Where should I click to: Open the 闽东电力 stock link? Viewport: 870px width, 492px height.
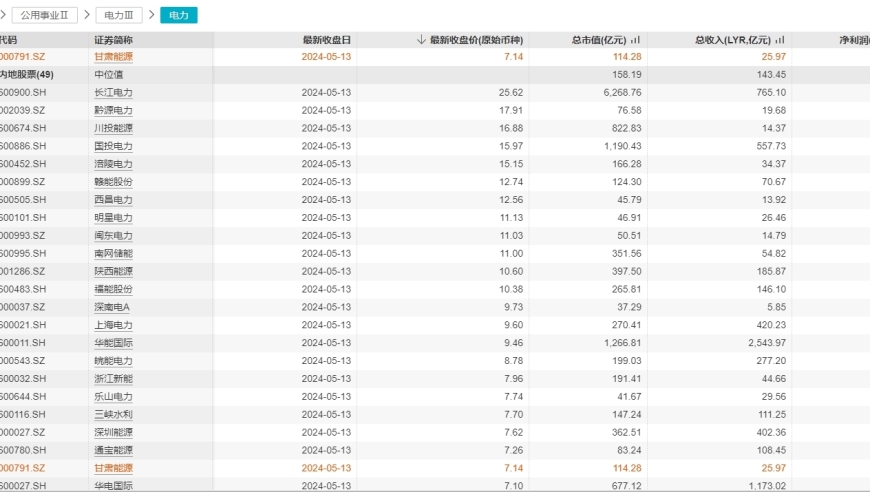point(113,236)
